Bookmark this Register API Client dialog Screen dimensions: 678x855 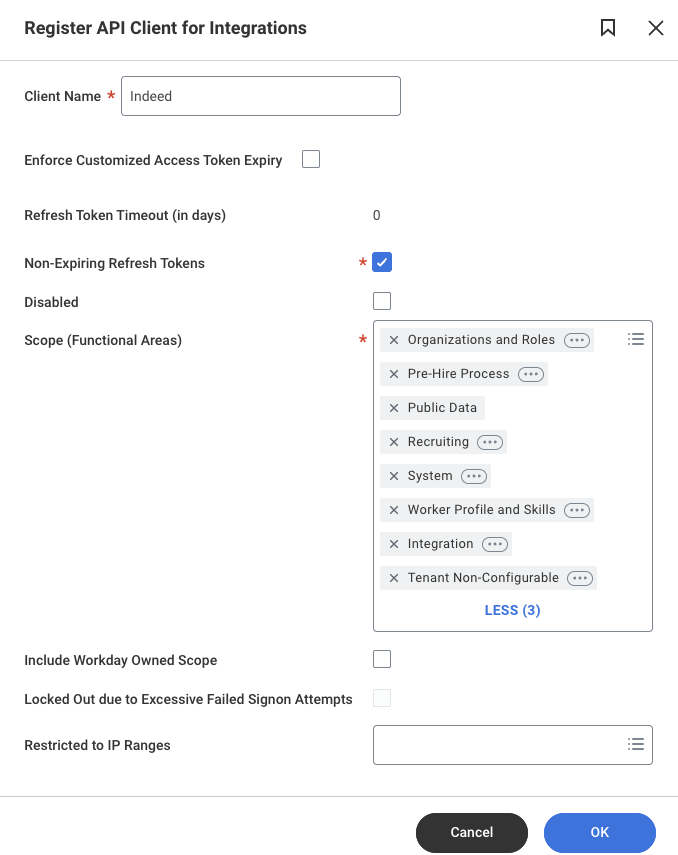(x=608, y=28)
